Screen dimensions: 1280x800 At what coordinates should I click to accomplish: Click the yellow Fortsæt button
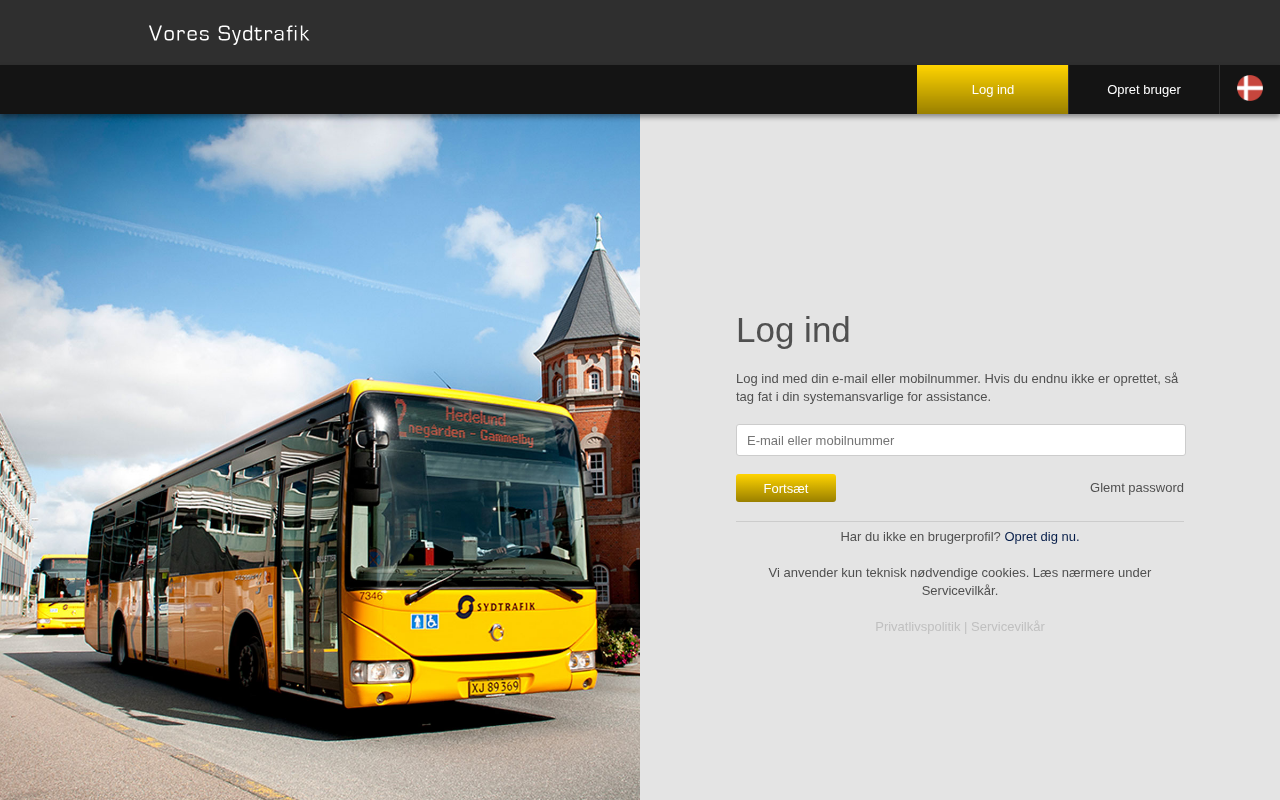[x=786, y=488]
